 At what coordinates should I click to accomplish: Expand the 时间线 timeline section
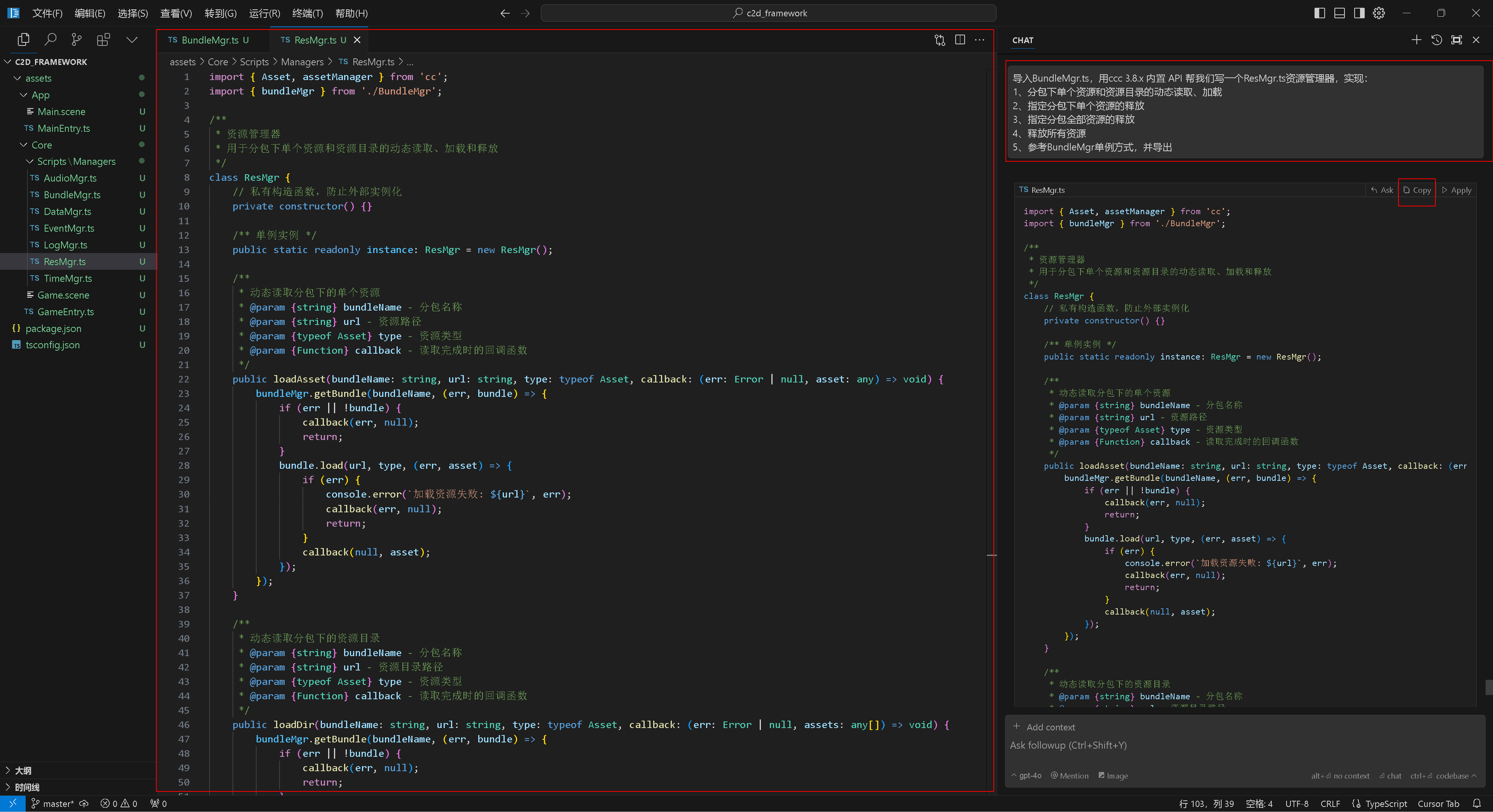[x=78, y=787]
